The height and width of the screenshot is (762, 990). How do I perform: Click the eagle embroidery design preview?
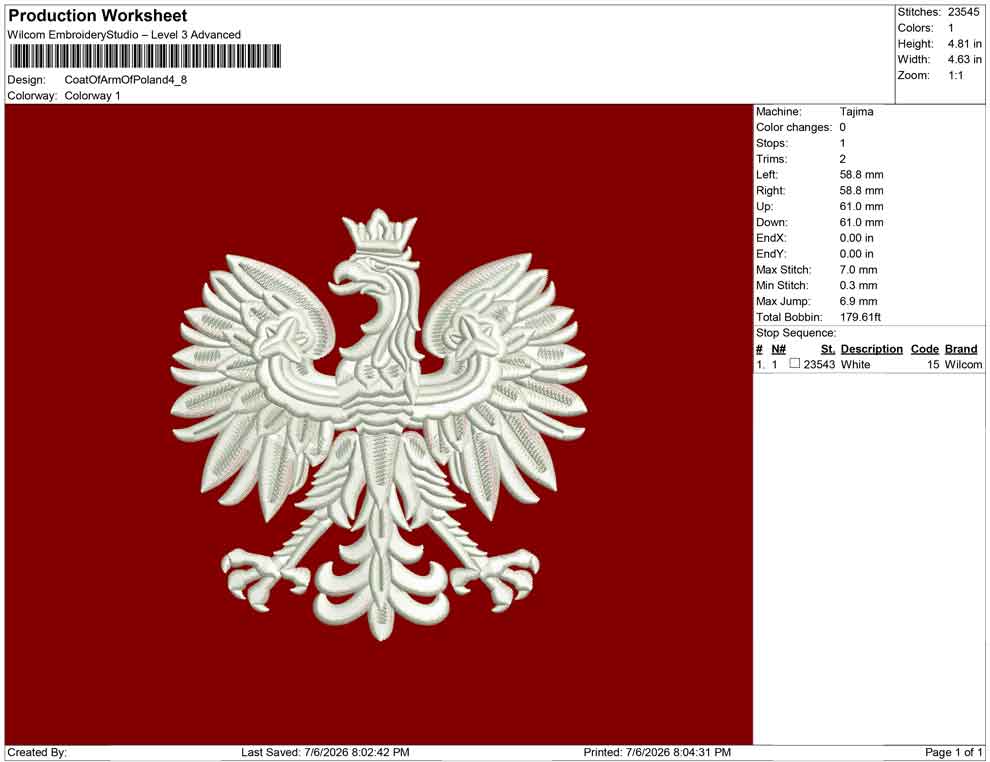coord(379,424)
